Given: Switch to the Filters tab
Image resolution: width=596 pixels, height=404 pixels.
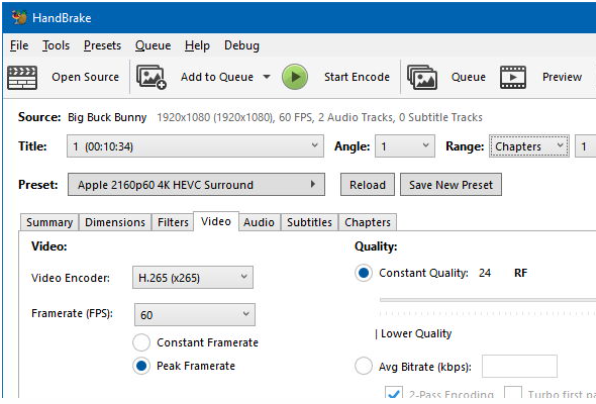Looking at the screenshot, I should (173, 222).
